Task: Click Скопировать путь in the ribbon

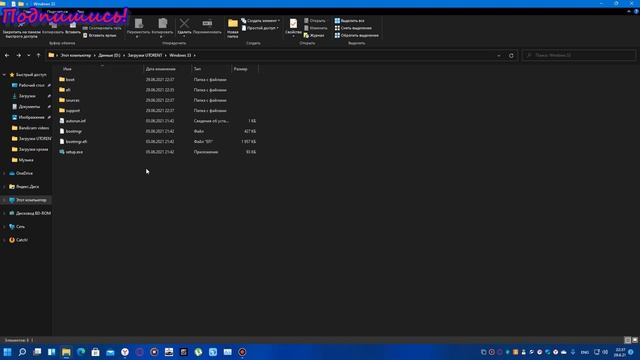Action: point(102,28)
